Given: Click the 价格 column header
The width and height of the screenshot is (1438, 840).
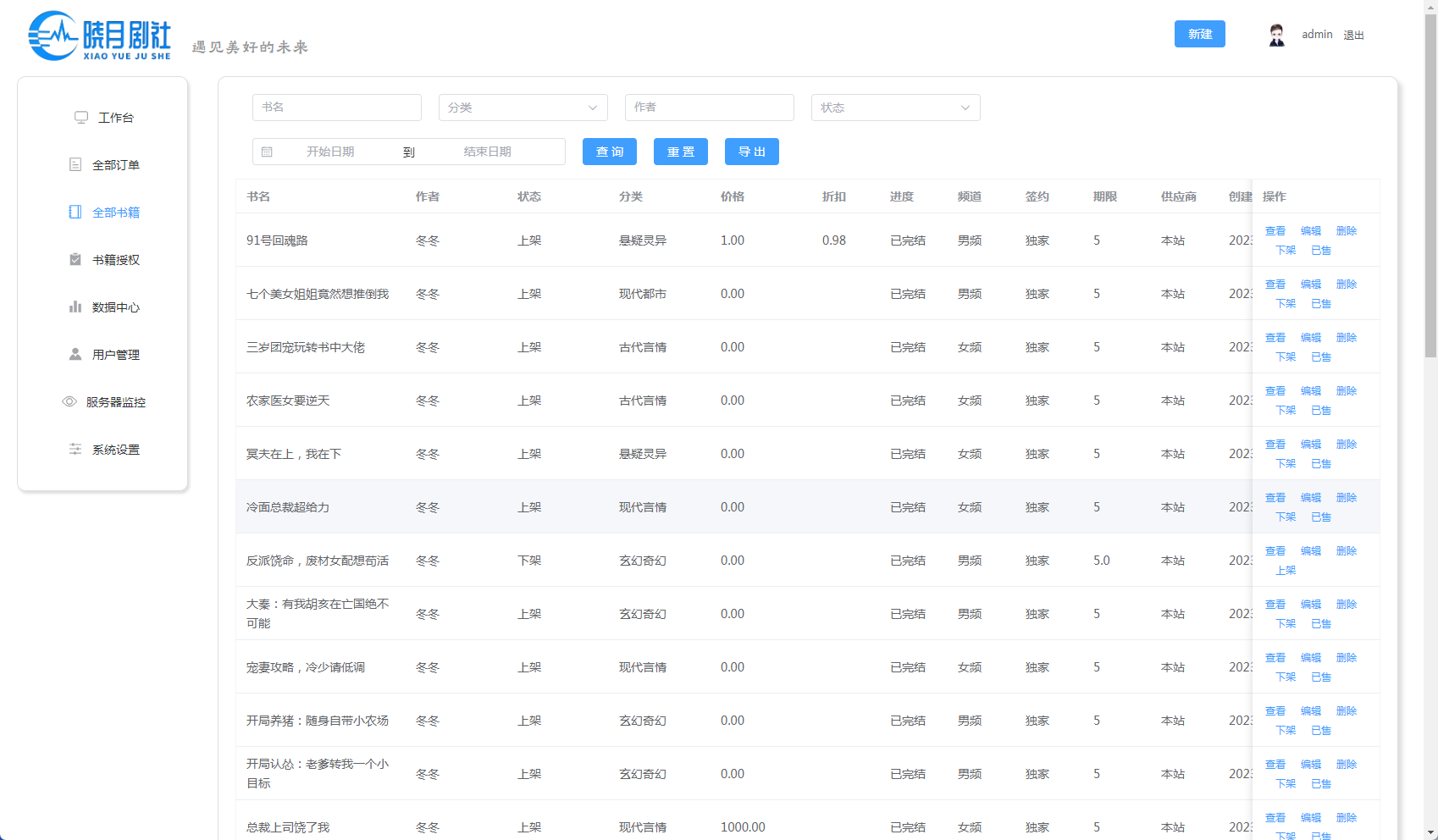Looking at the screenshot, I should 733,196.
